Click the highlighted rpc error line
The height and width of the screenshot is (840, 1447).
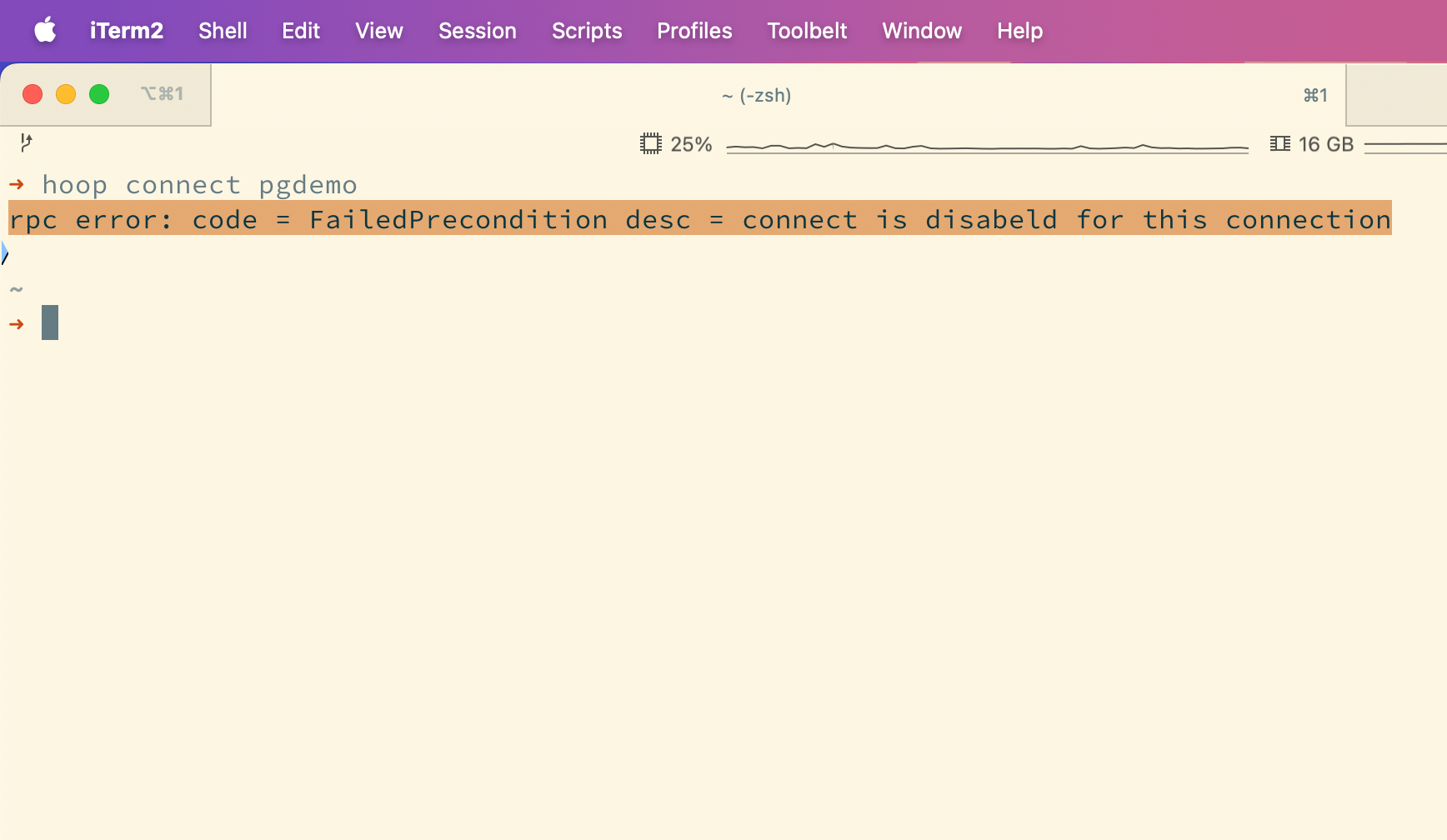pyautogui.click(x=699, y=219)
